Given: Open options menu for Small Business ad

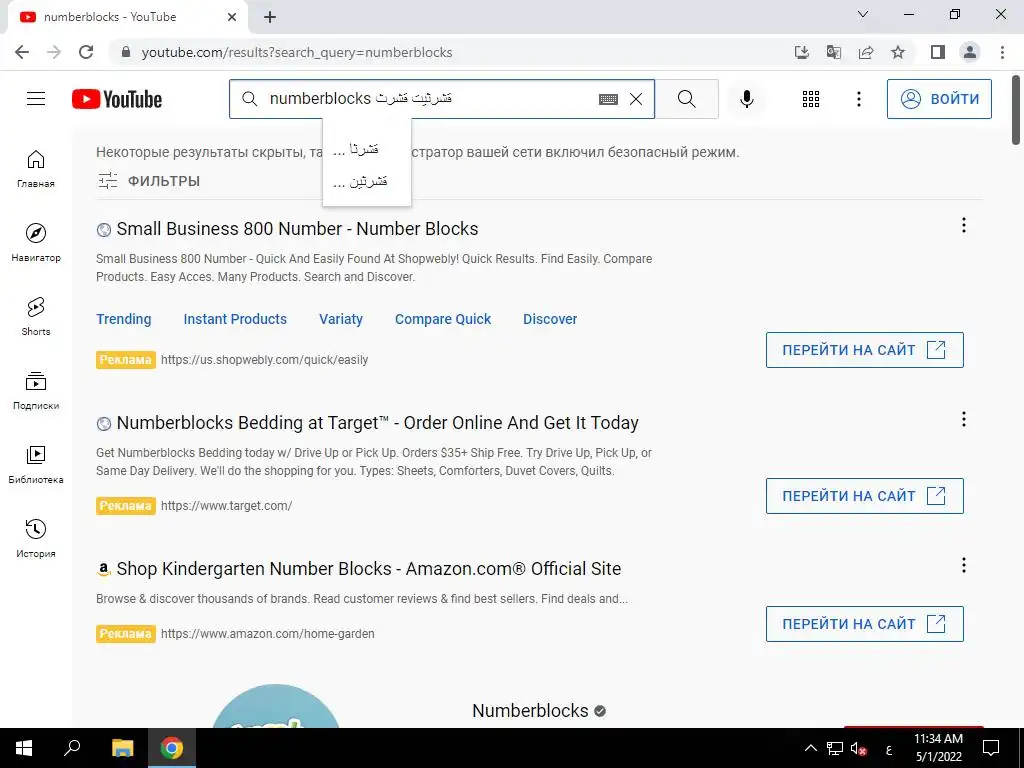Looking at the screenshot, I should 963,225.
